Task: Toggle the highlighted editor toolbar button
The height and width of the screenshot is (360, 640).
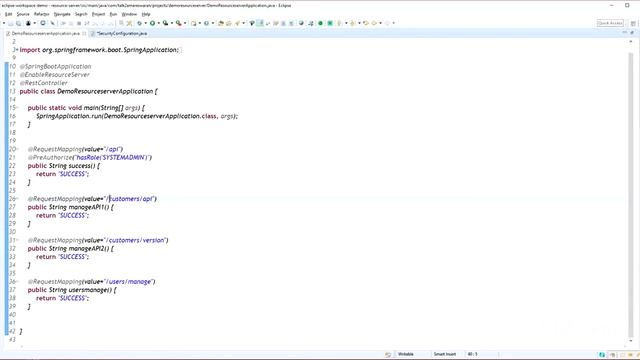Action: tap(260, 23)
